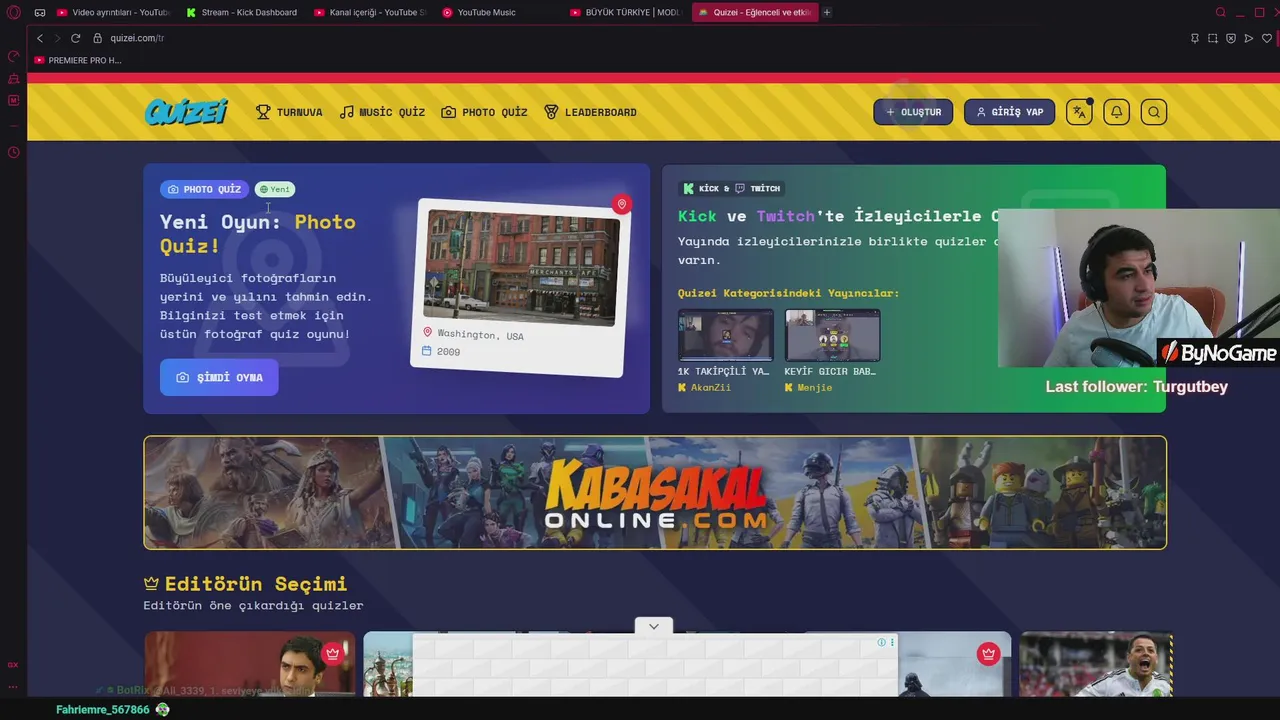Viewport: 1280px width, 720px height.
Task: Click the browser back arrow
Action: [40, 38]
